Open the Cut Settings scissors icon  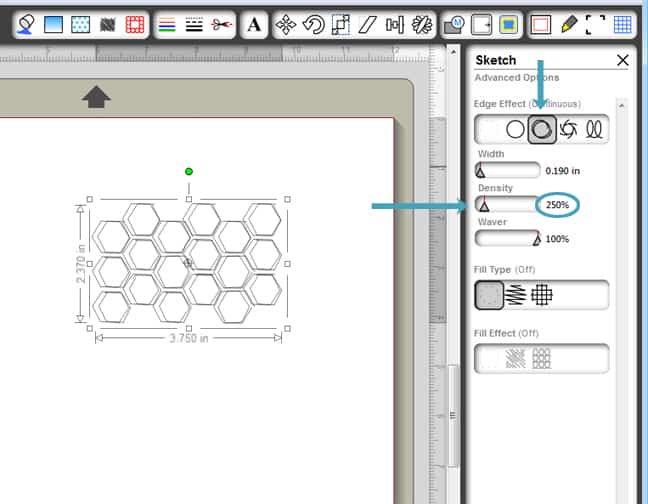[x=221, y=25]
